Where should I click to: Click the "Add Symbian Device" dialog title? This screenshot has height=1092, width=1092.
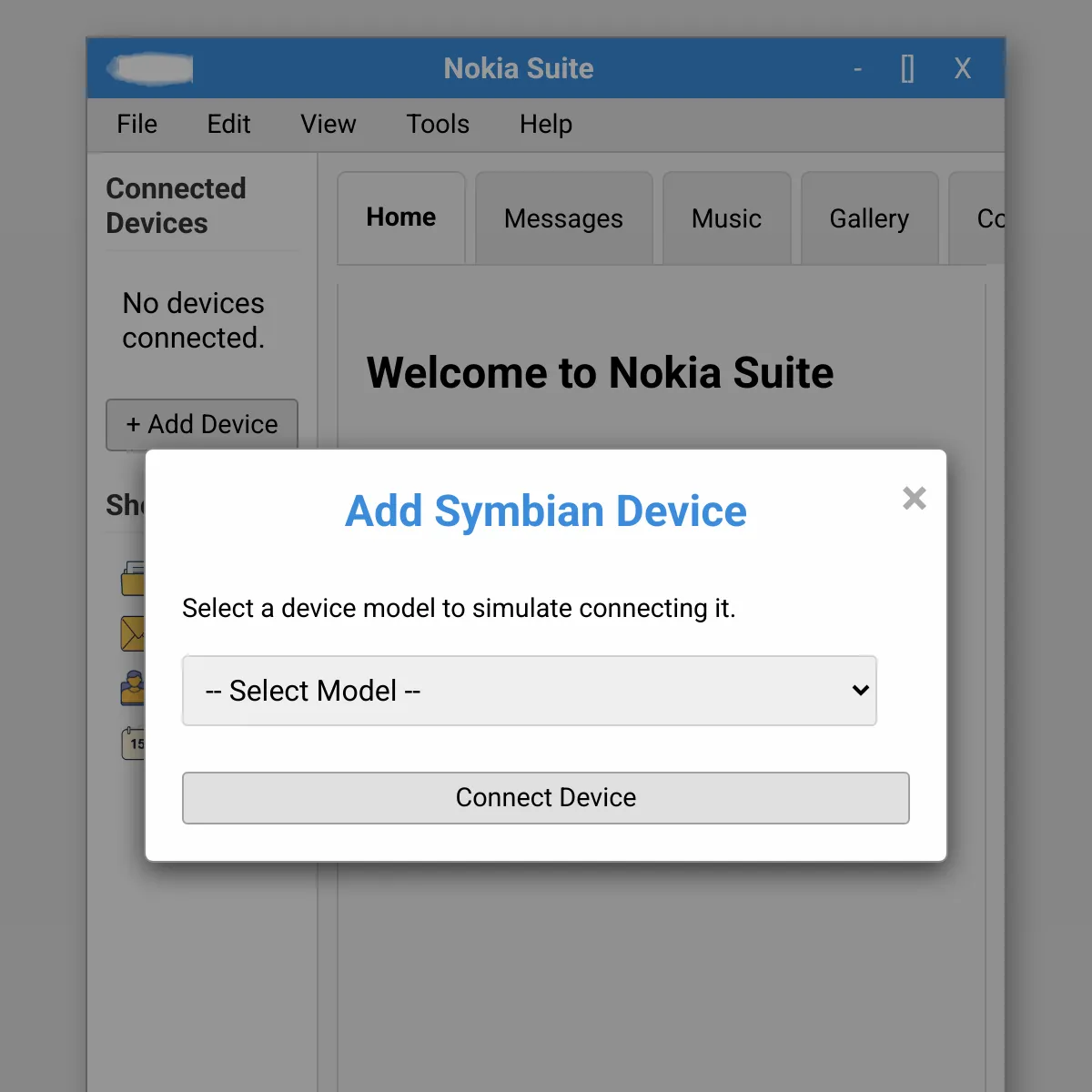pos(546,511)
